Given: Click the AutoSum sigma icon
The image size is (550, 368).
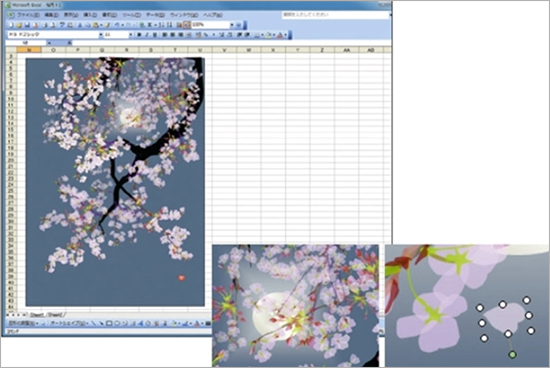Looking at the screenshot, I should tap(149, 25).
